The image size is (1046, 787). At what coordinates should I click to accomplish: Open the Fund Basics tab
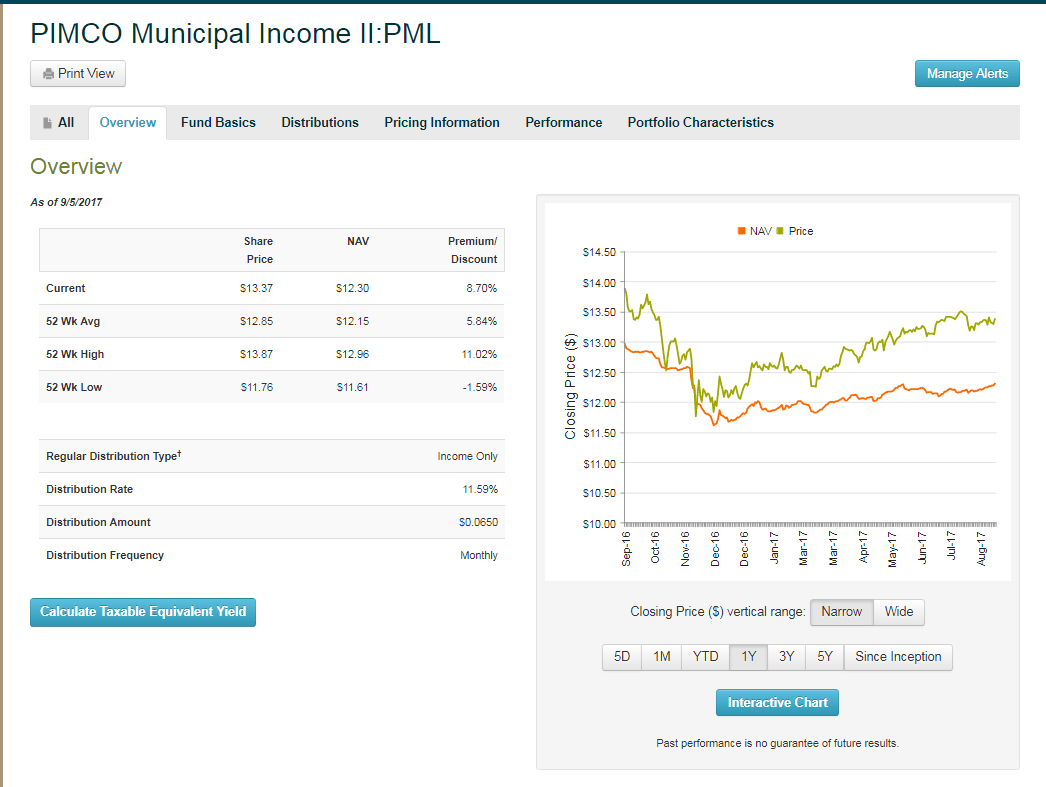[218, 123]
